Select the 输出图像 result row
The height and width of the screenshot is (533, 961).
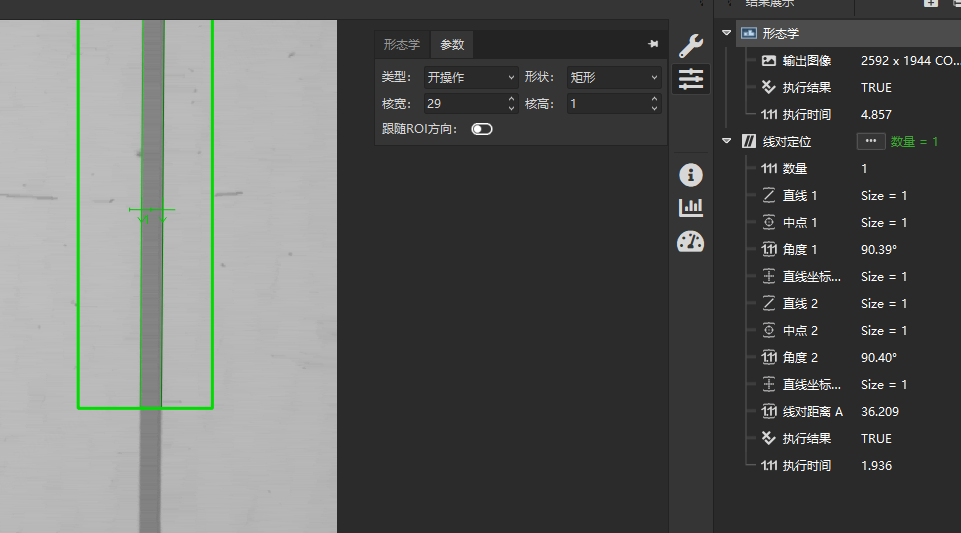tap(806, 61)
